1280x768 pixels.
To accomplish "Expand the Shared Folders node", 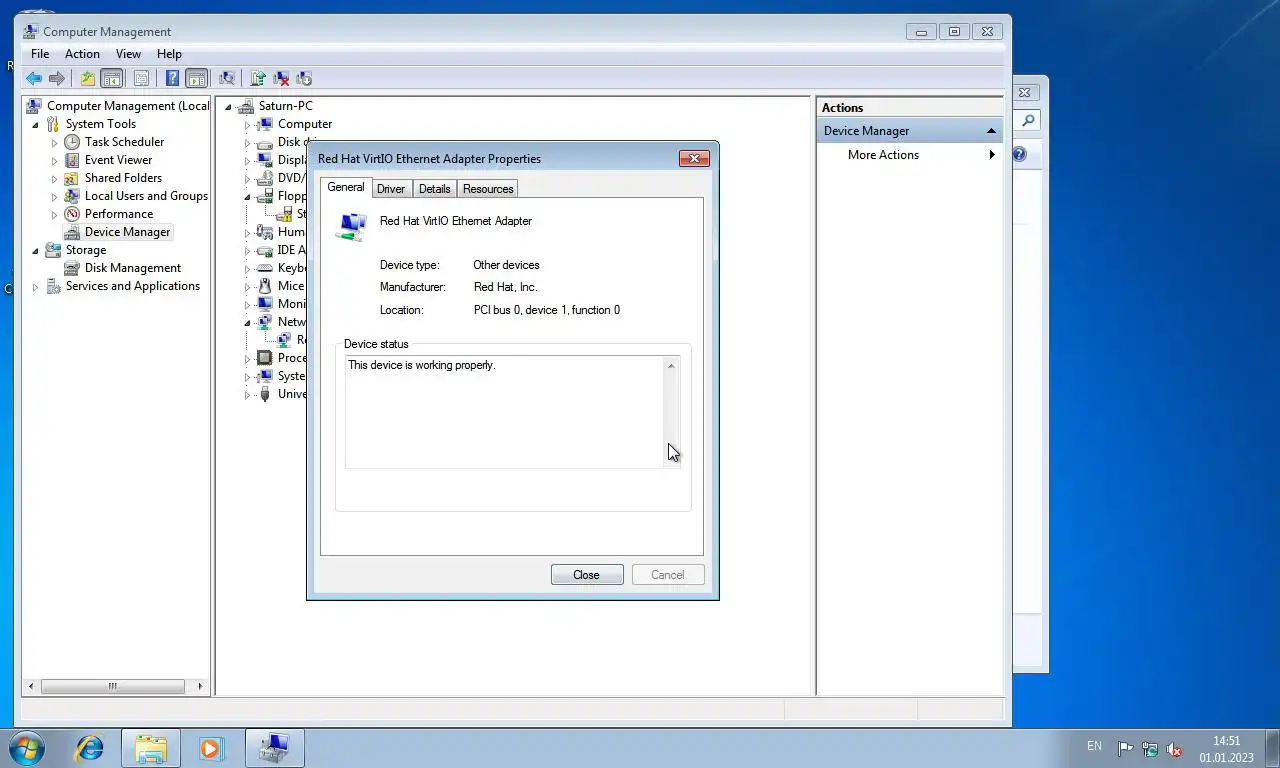I will pos(55,179).
